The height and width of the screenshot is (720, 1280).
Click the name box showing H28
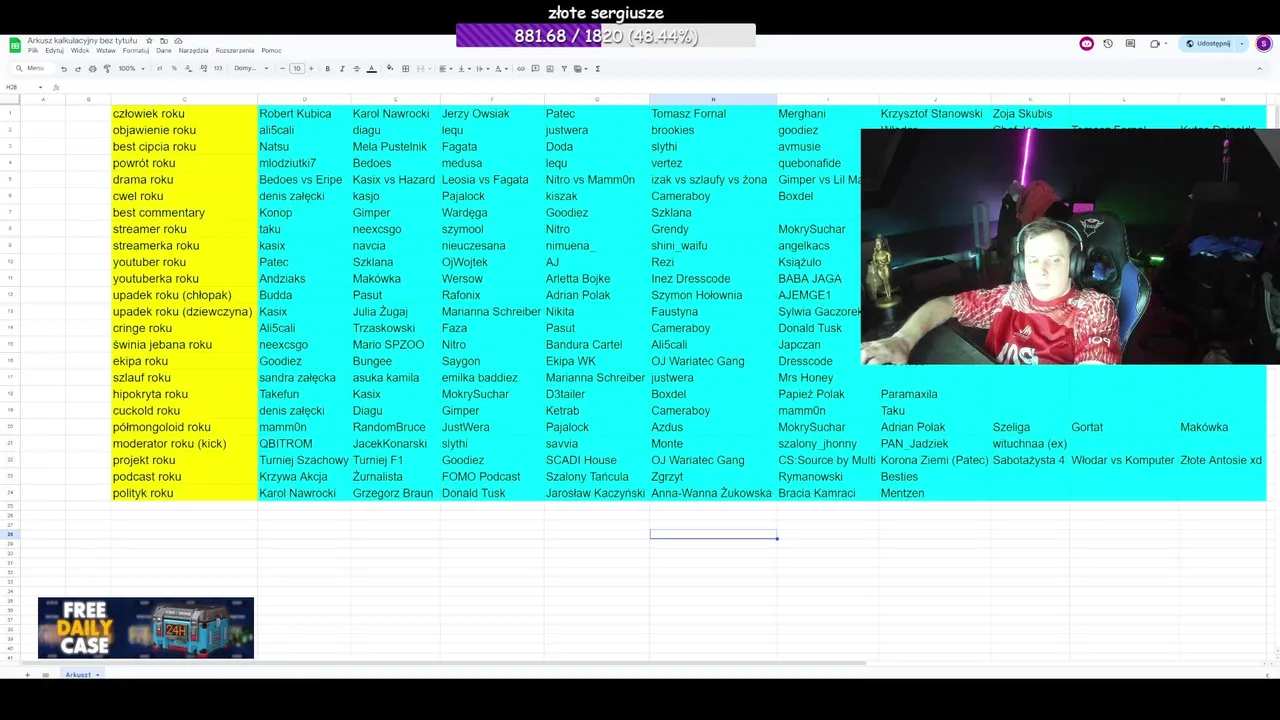23,87
